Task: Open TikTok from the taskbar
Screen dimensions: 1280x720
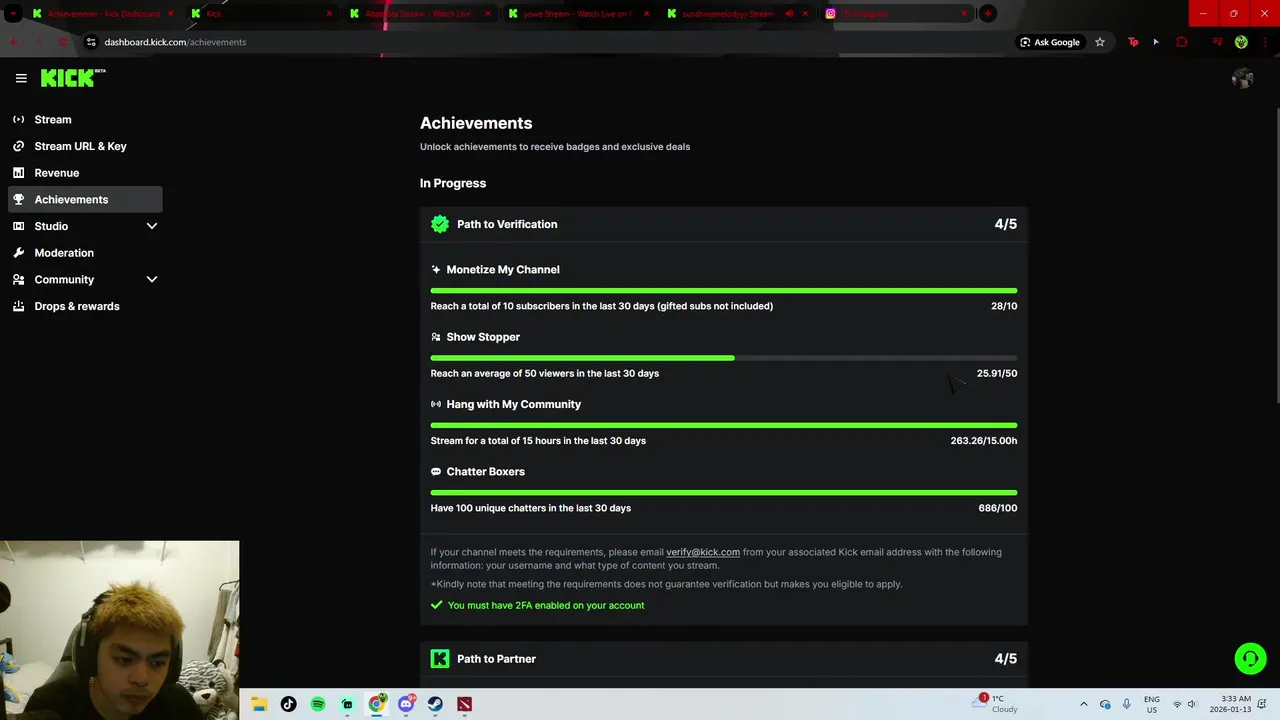Action: [x=288, y=704]
